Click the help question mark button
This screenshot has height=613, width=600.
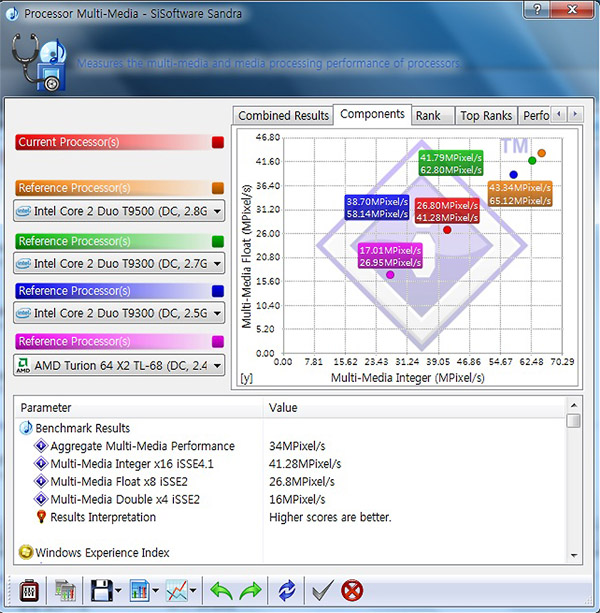pyautogui.click(x=537, y=9)
